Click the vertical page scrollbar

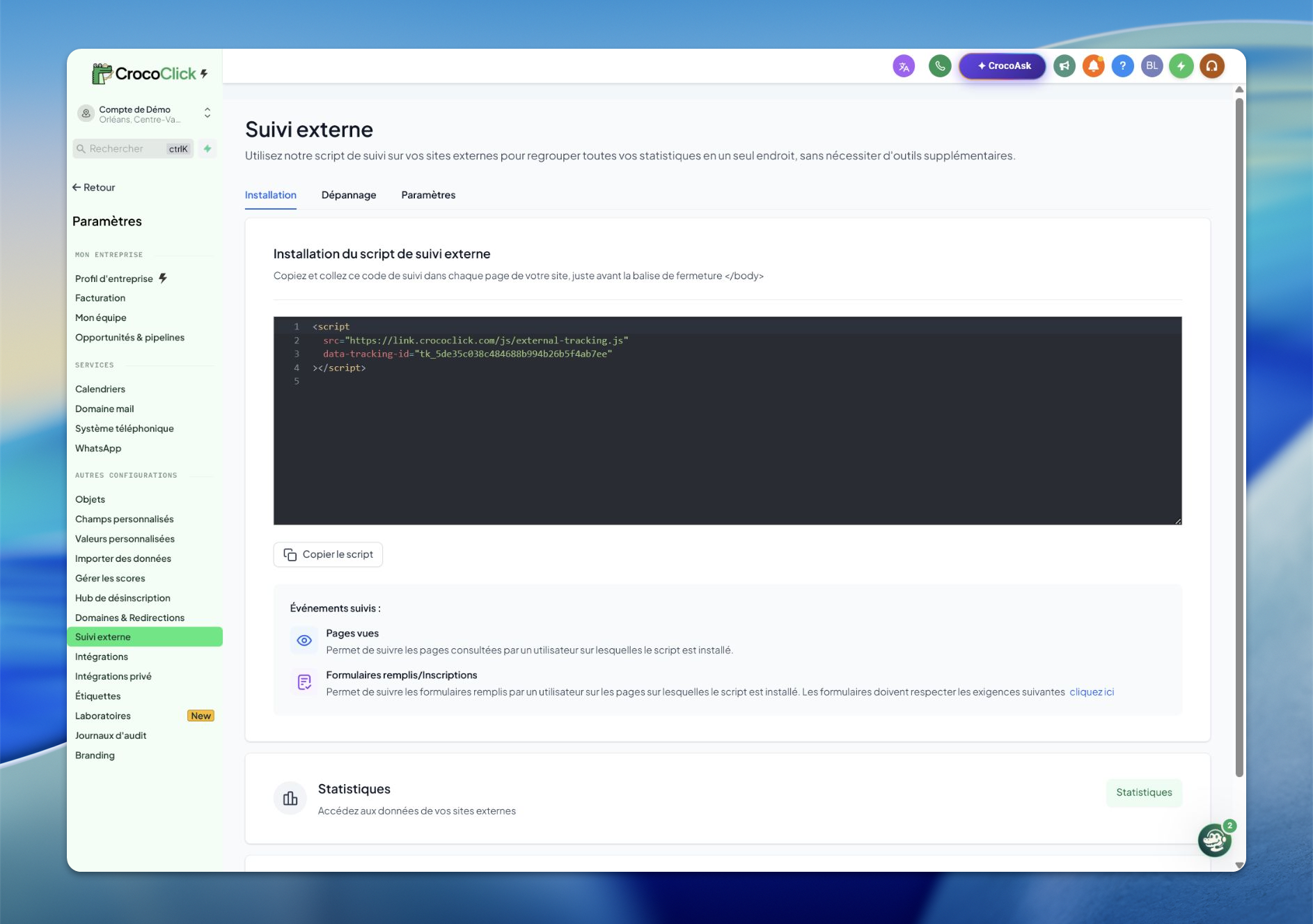(1239, 437)
